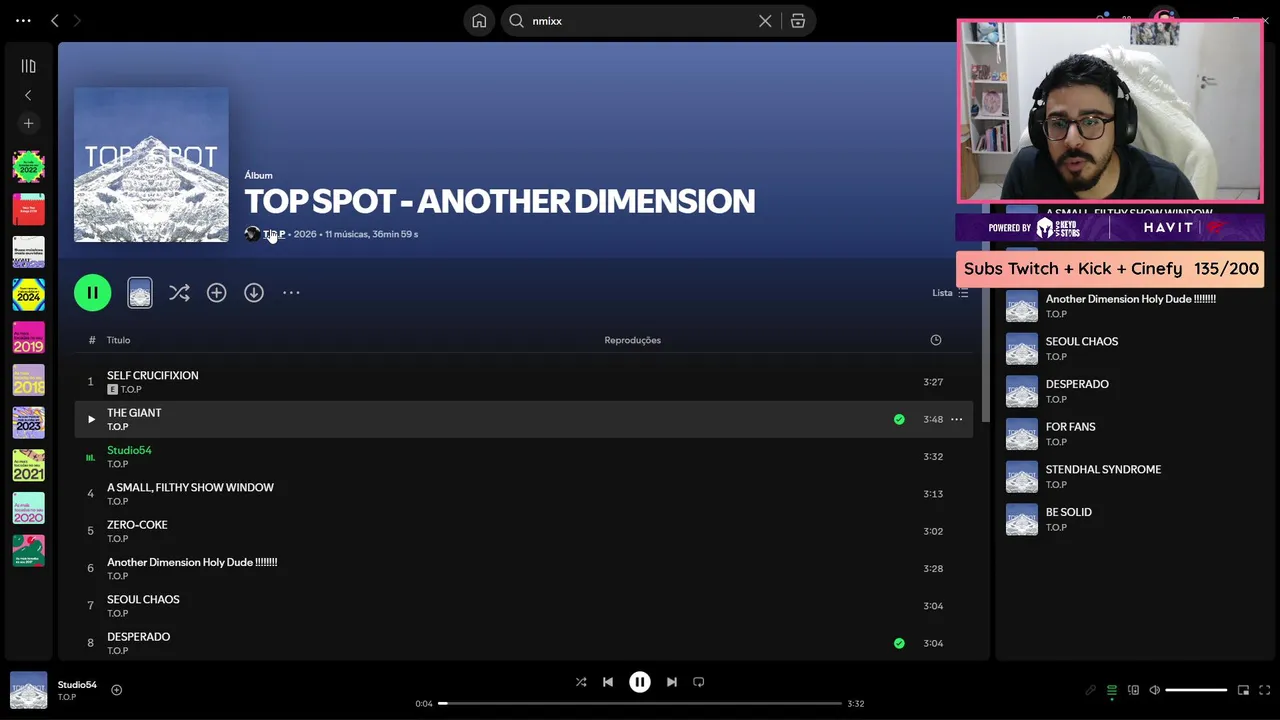Pause the album with the green button
This screenshot has height=720, width=1280.
click(92, 293)
